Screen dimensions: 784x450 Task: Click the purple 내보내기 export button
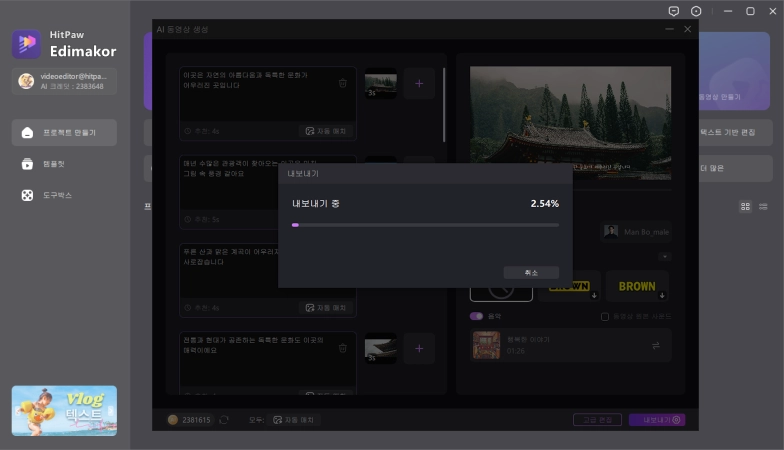pos(657,420)
